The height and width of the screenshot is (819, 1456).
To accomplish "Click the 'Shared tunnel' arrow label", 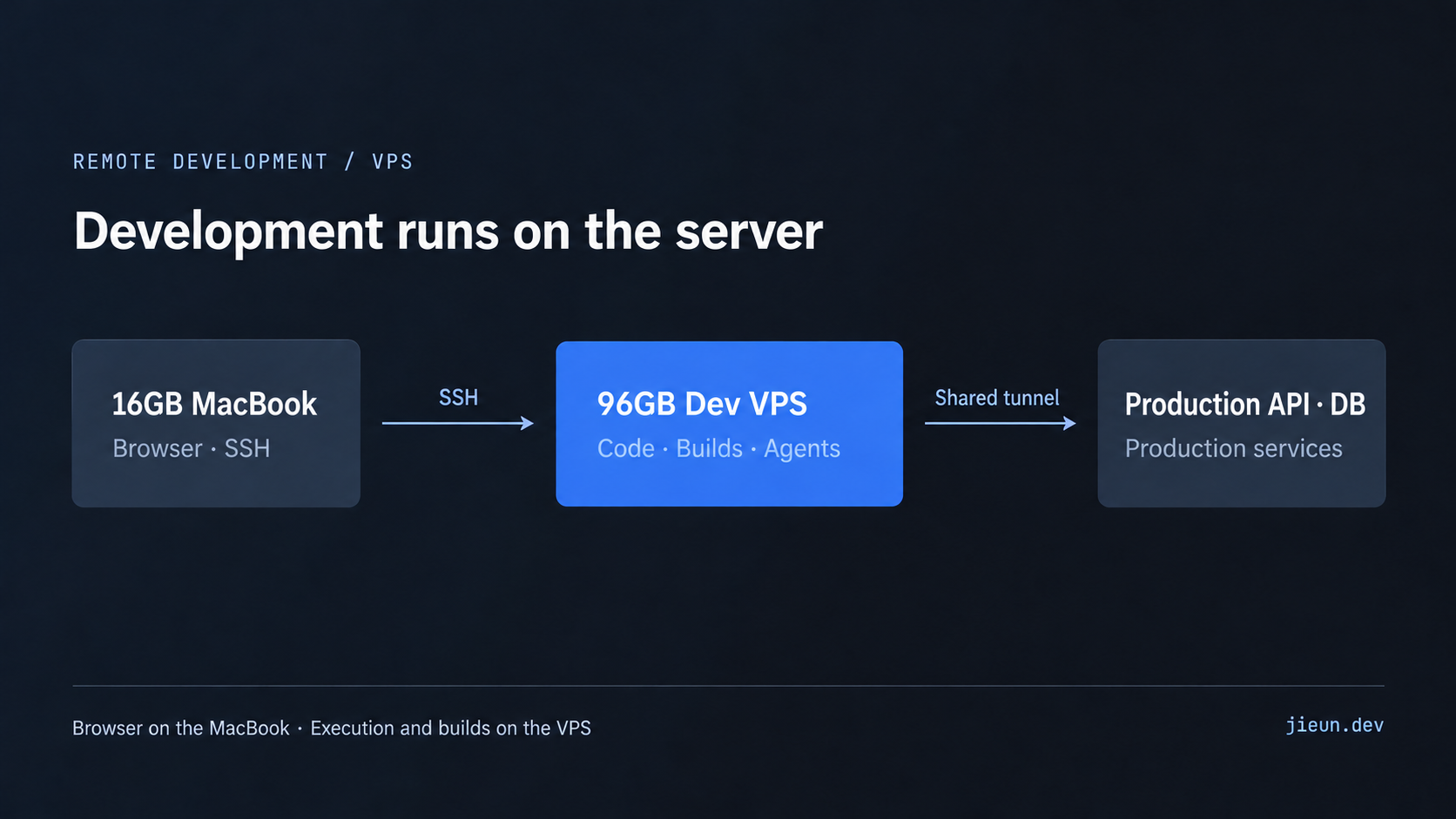I will coord(997,398).
